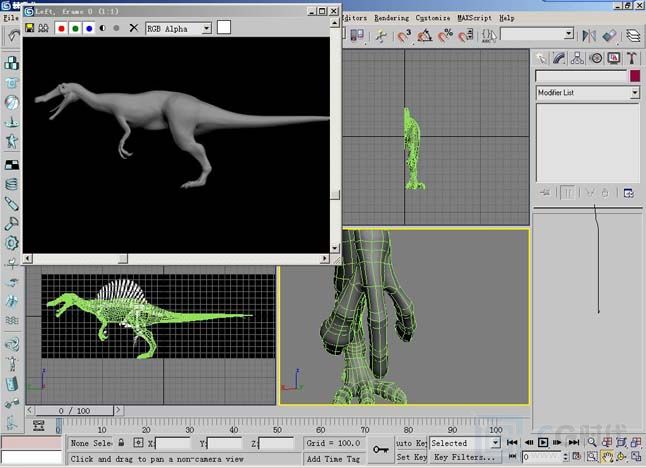Switch to the Create panel tab
Image resolution: width=646 pixels, height=468 pixels.
[x=541, y=58]
